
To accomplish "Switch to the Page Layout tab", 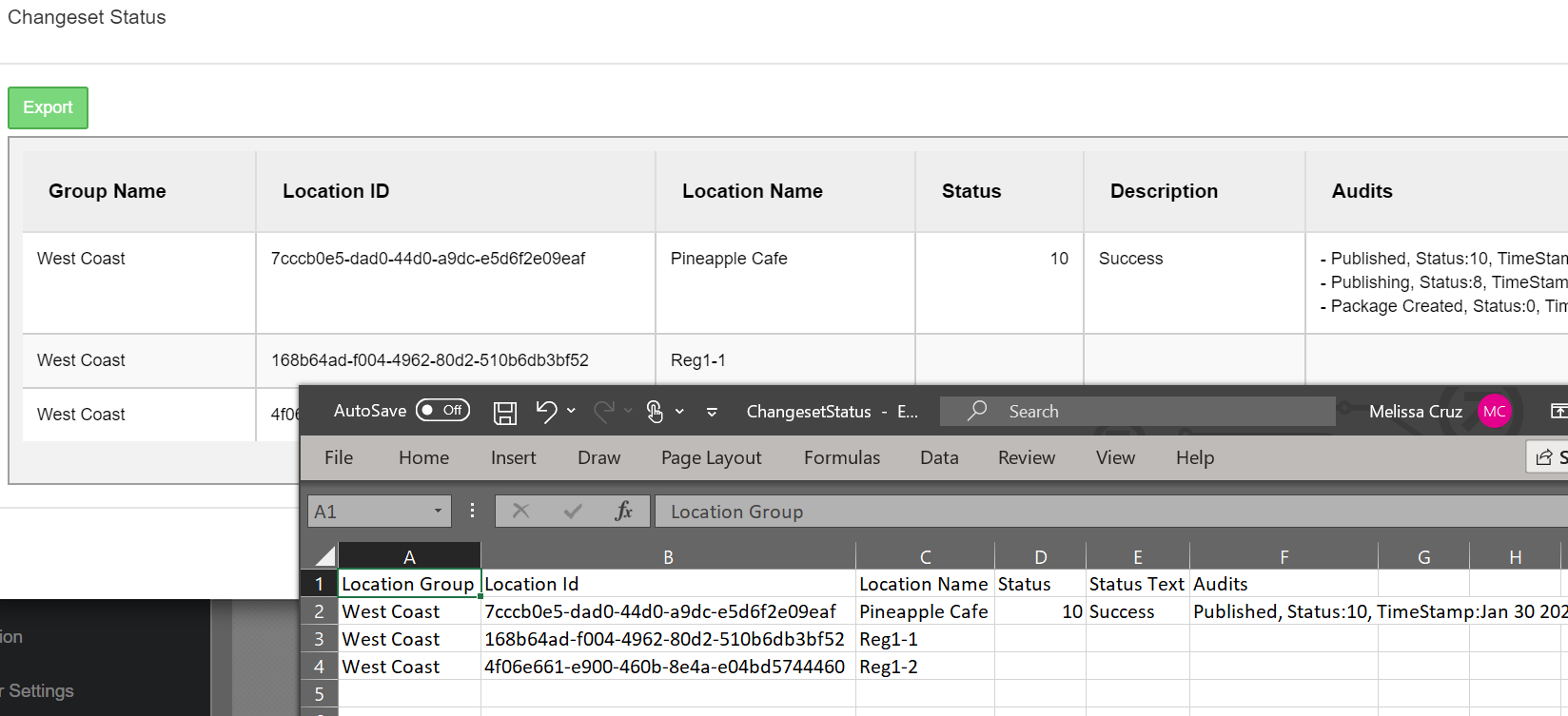I will tap(712, 458).
